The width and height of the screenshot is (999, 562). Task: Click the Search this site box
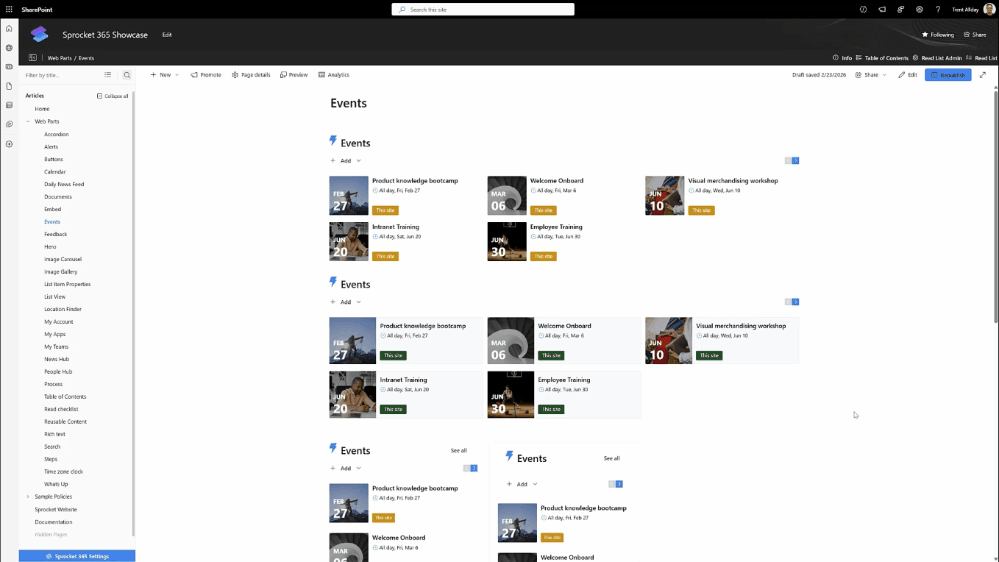[x=483, y=10]
